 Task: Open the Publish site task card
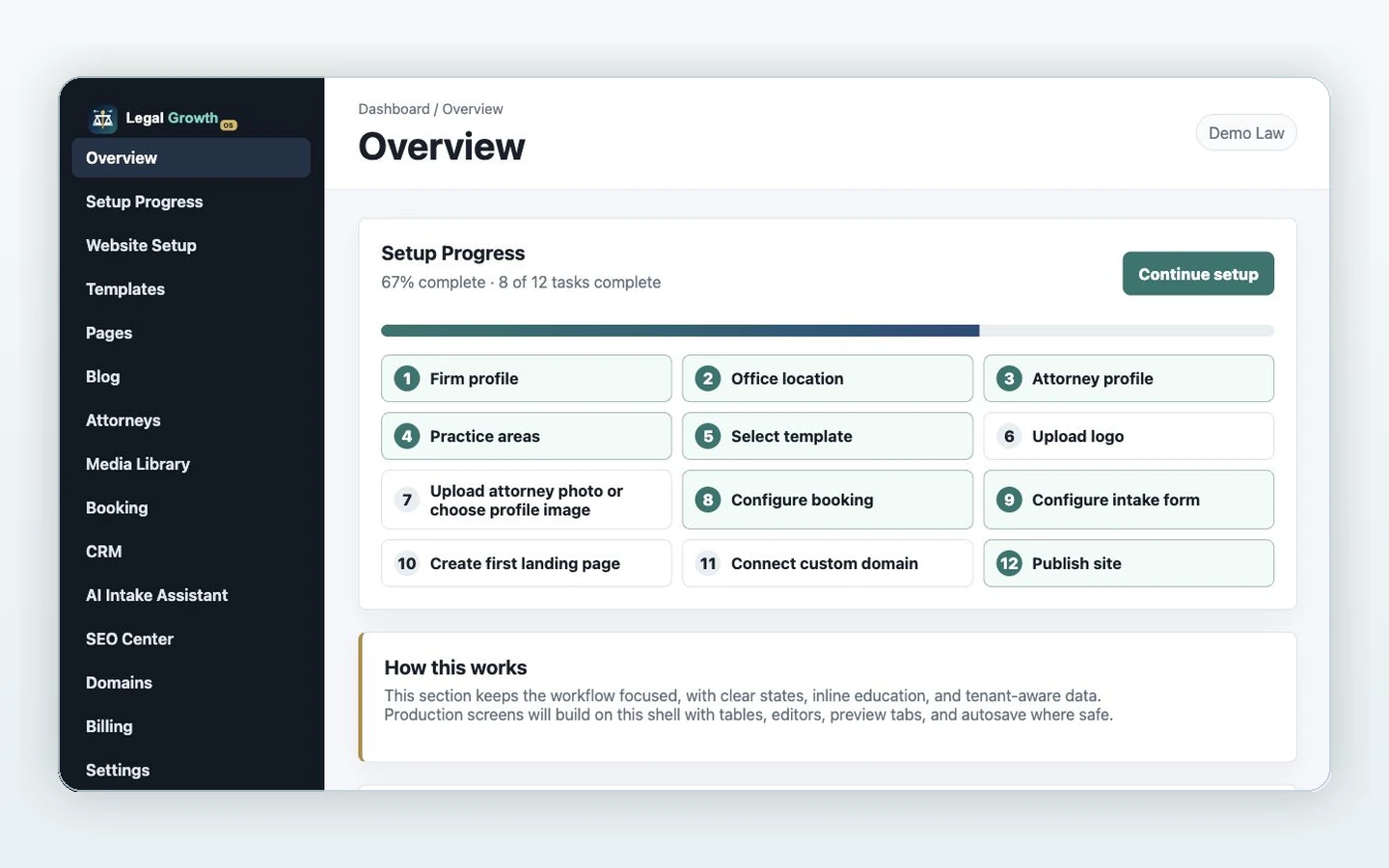[x=1129, y=564]
